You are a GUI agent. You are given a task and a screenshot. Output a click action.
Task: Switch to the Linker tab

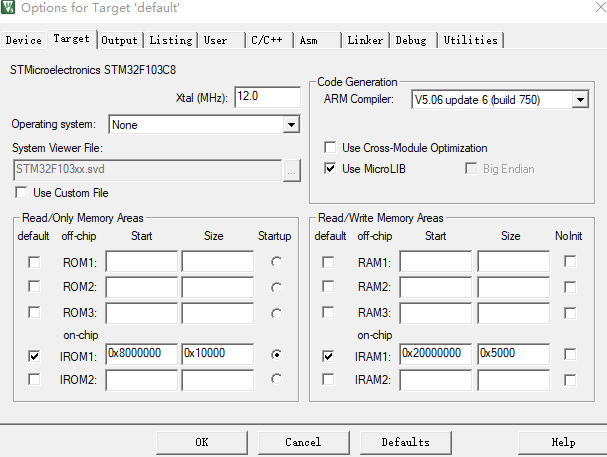[x=365, y=40]
